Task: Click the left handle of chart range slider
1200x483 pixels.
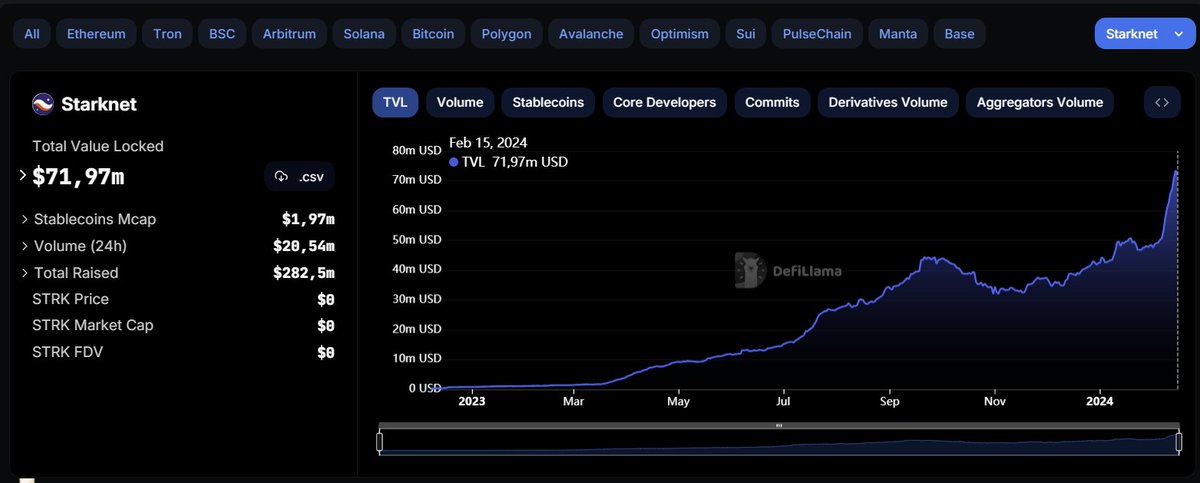Action: click(380, 441)
